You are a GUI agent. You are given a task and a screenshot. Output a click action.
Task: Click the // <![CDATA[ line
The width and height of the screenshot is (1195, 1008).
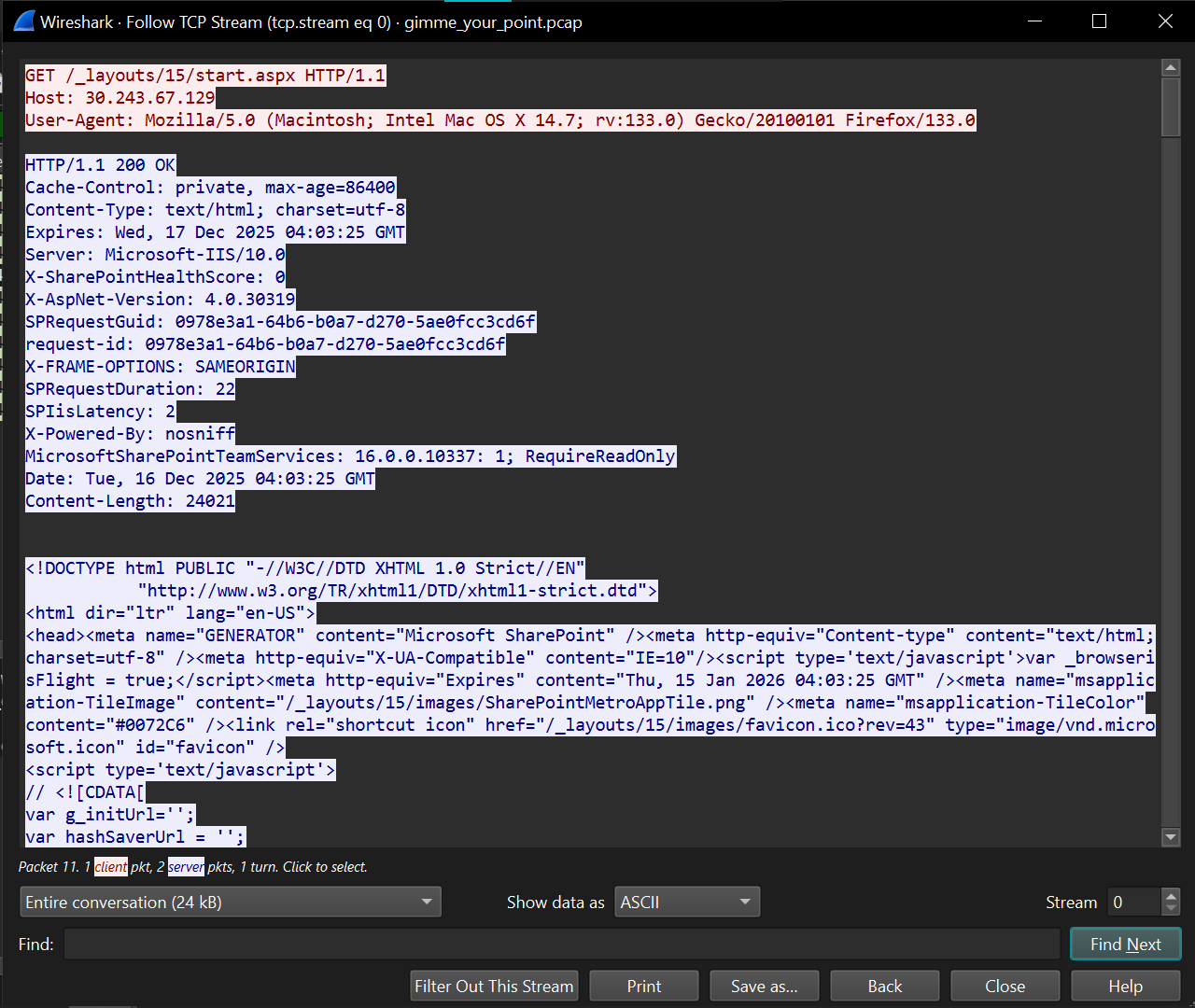click(85, 792)
